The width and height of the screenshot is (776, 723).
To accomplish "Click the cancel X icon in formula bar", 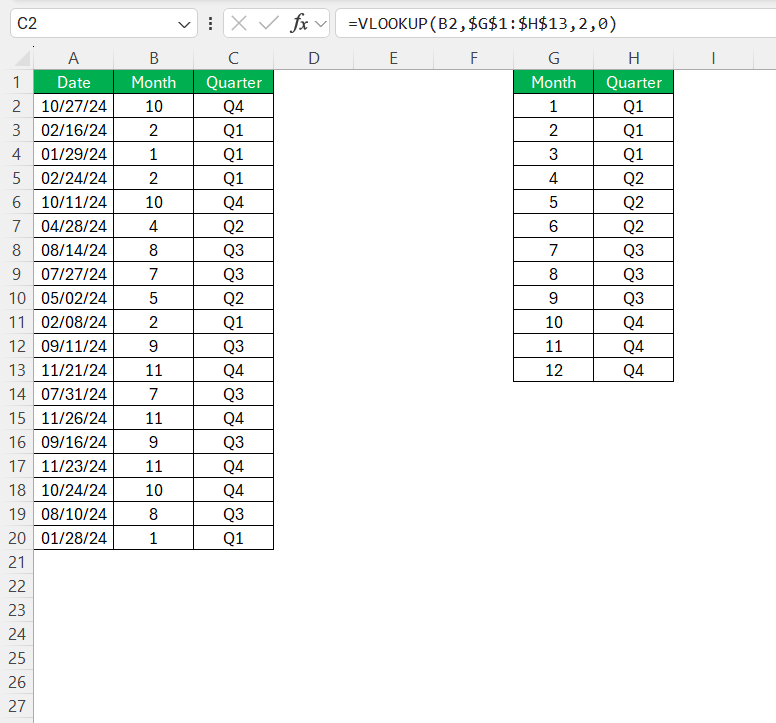I will (239, 23).
